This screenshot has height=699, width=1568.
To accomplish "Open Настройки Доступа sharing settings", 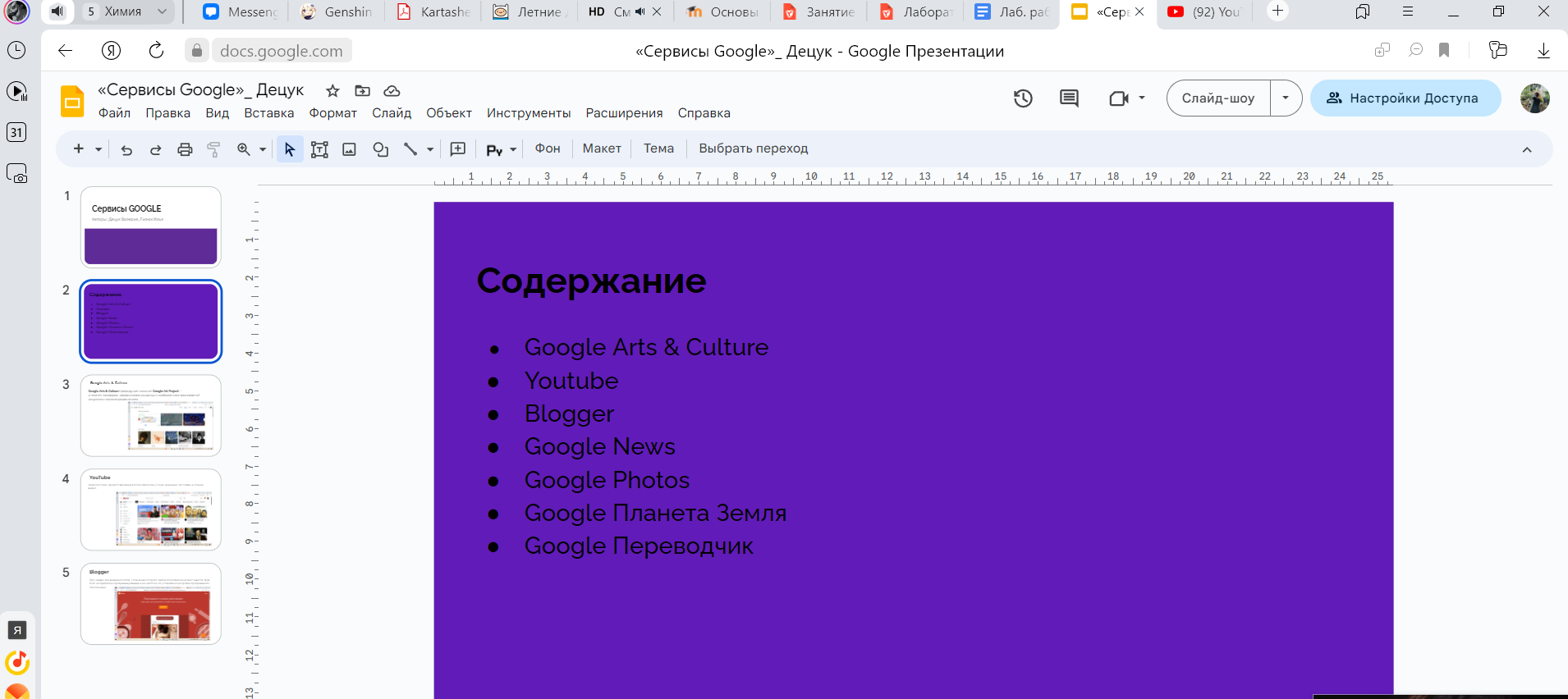I will coord(1405,98).
